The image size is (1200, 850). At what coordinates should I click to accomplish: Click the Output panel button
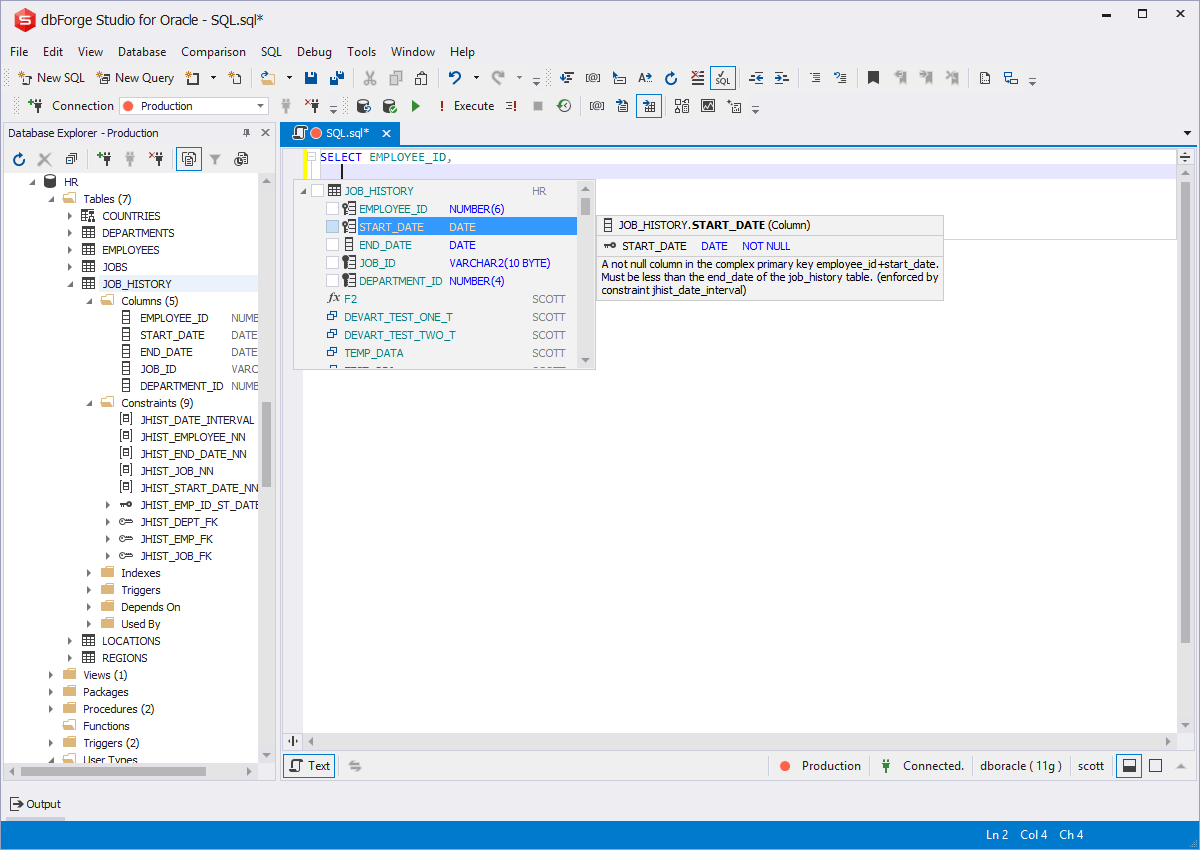[x=36, y=804]
